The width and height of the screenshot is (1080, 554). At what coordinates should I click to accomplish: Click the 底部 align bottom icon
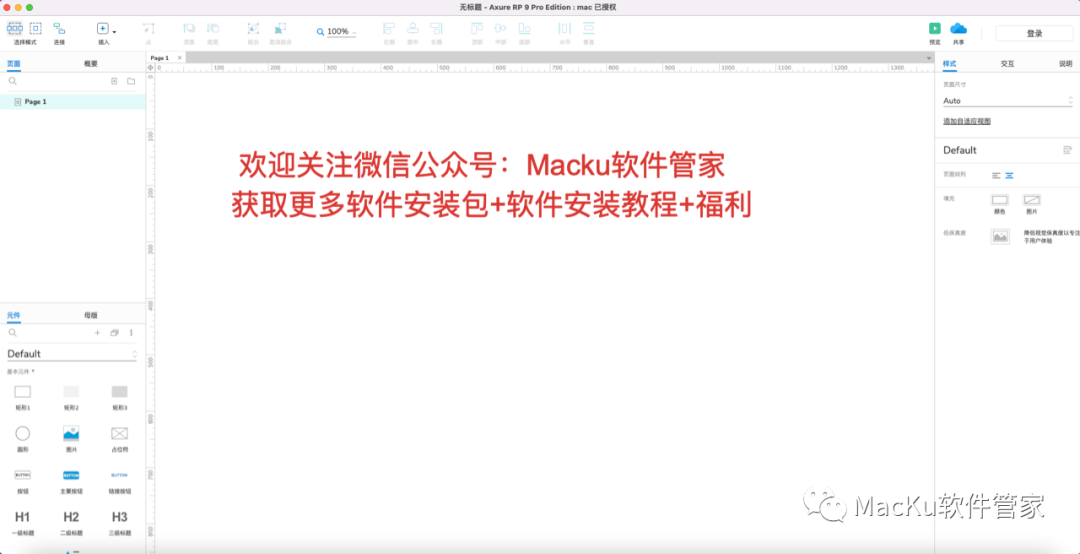[x=524, y=29]
